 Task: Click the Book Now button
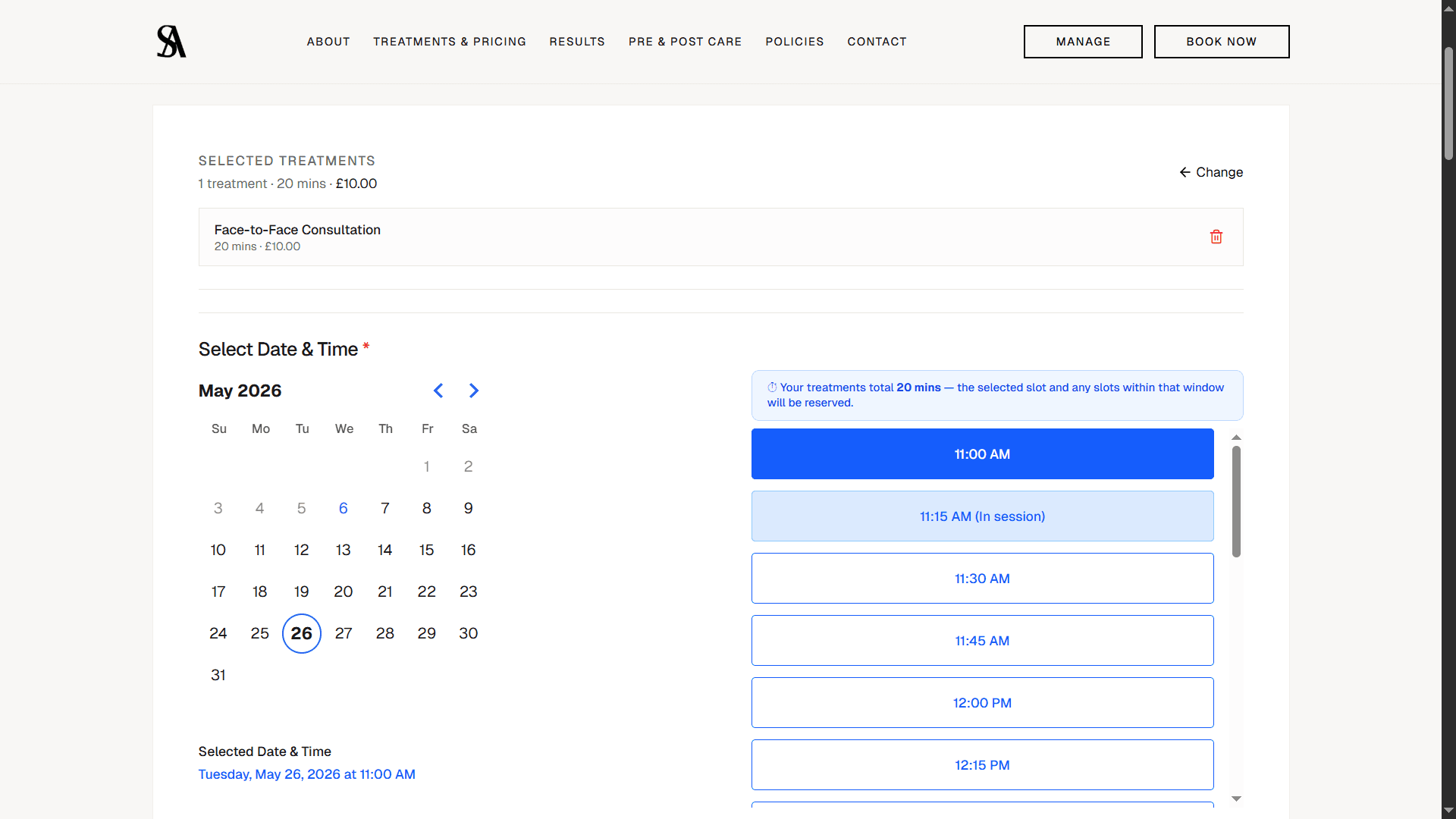(x=1222, y=42)
